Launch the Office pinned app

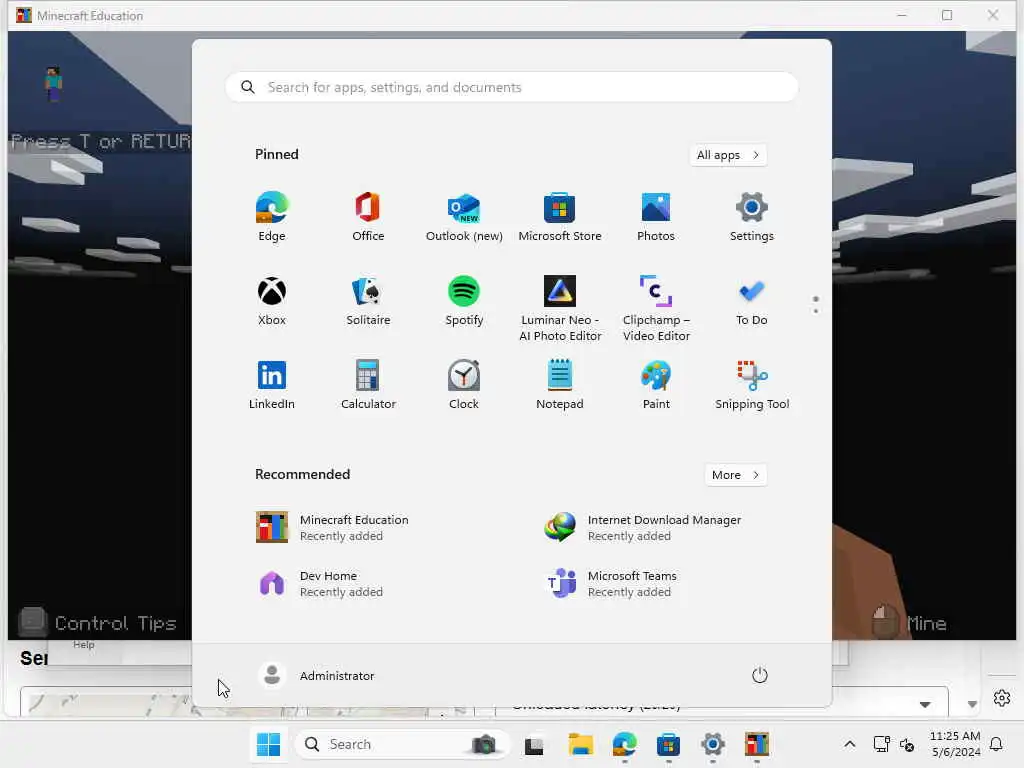(368, 217)
